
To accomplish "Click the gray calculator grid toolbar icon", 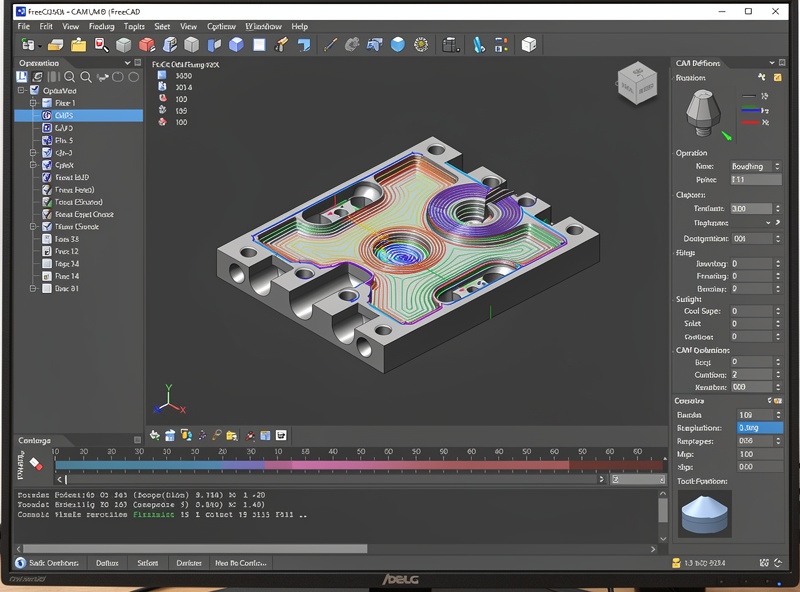I will click(x=451, y=45).
